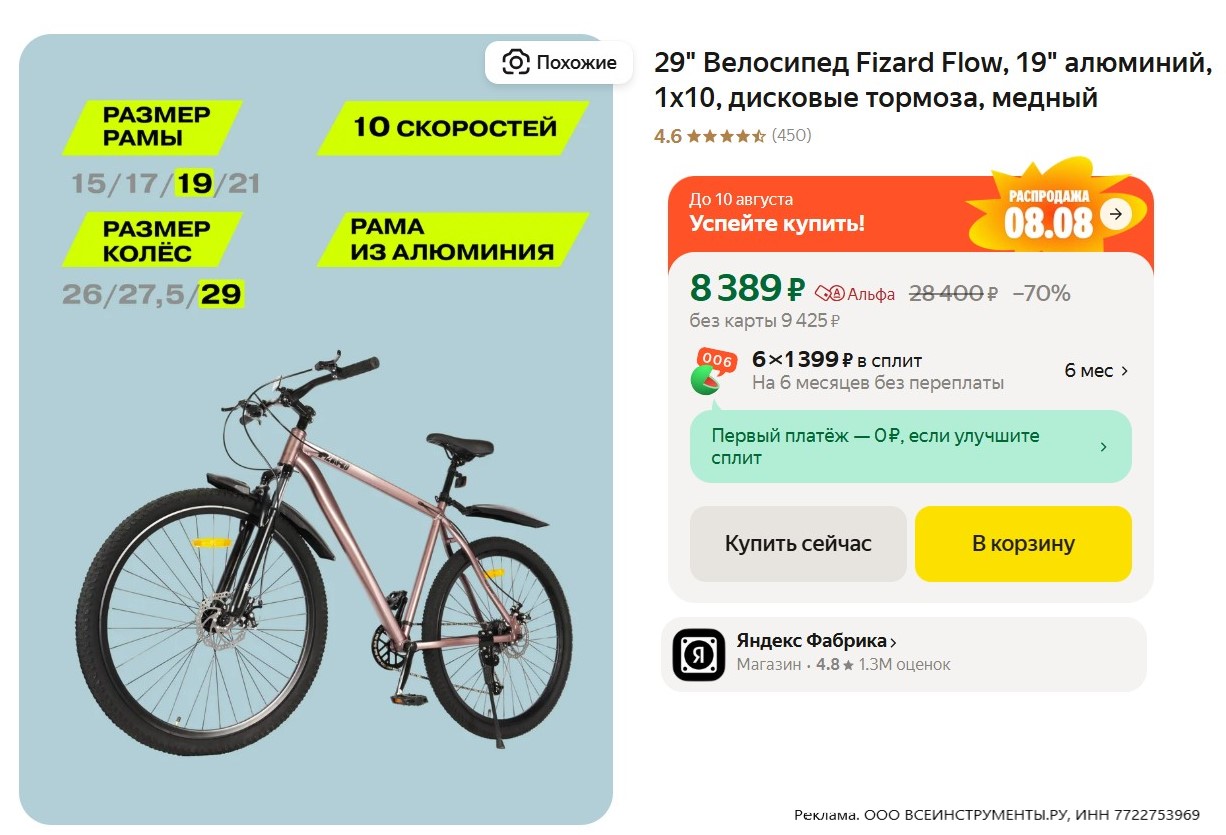
Task: Open the reviews count (450) link
Action: (x=792, y=136)
